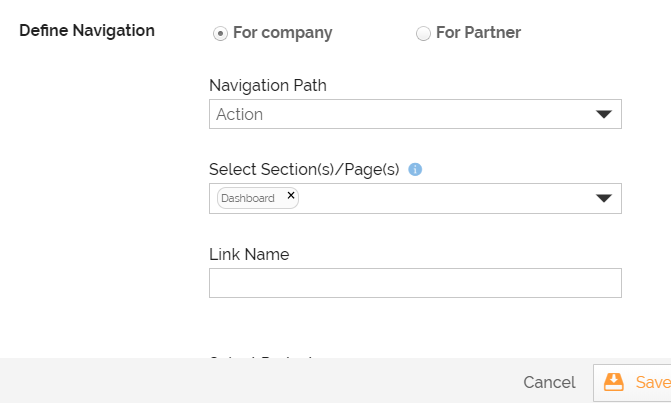
Task: Click the blue info icon beside Section(s)/Page(s)
Action: click(x=415, y=169)
